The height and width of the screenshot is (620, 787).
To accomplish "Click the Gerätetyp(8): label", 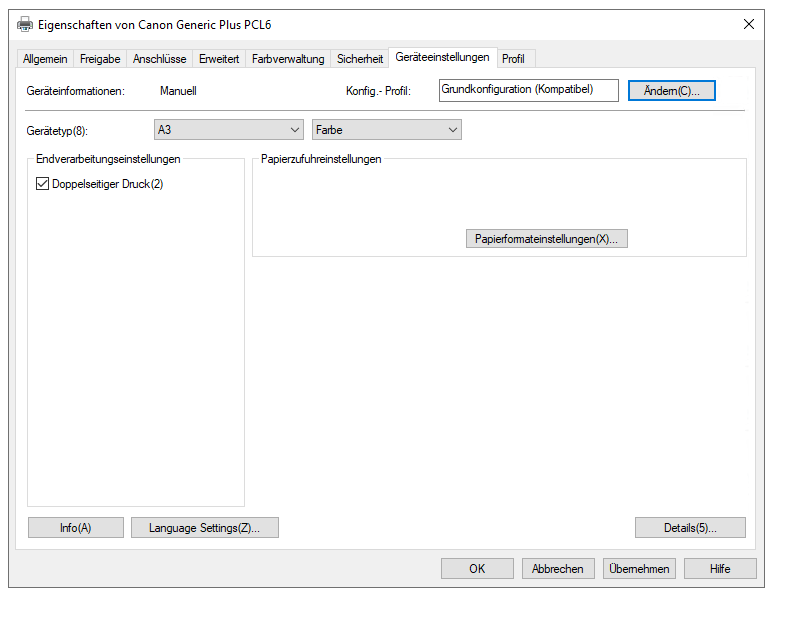I will pyautogui.click(x=57, y=131).
